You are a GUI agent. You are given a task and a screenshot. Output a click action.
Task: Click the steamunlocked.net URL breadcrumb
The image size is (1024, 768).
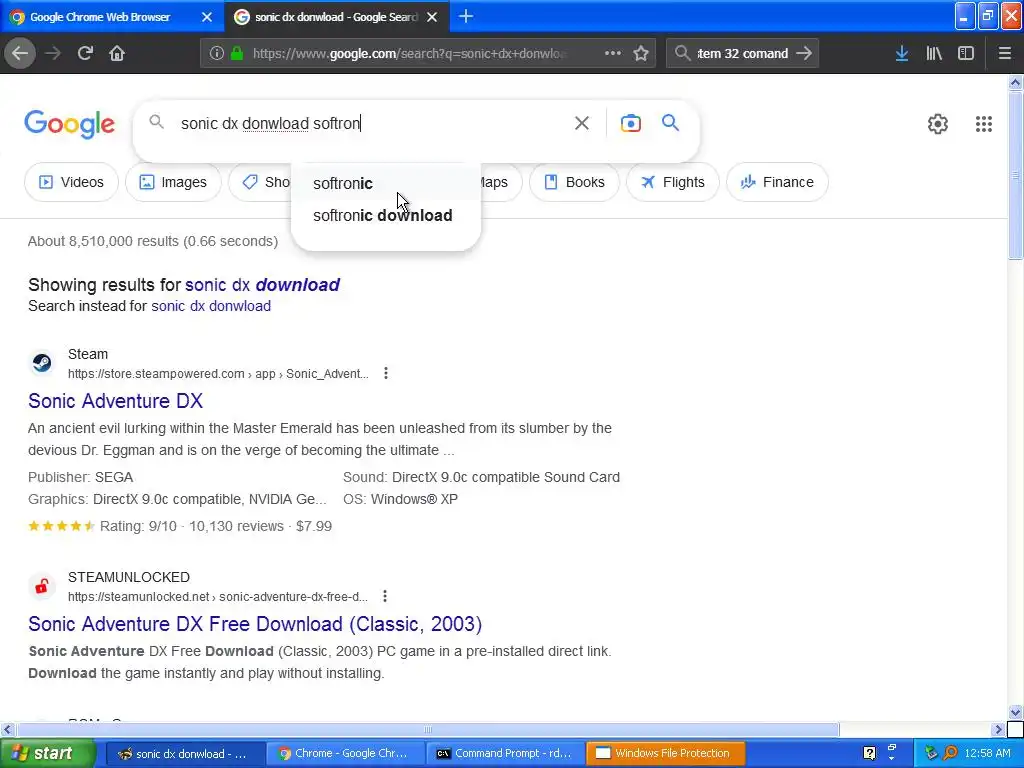click(x=217, y=597)
